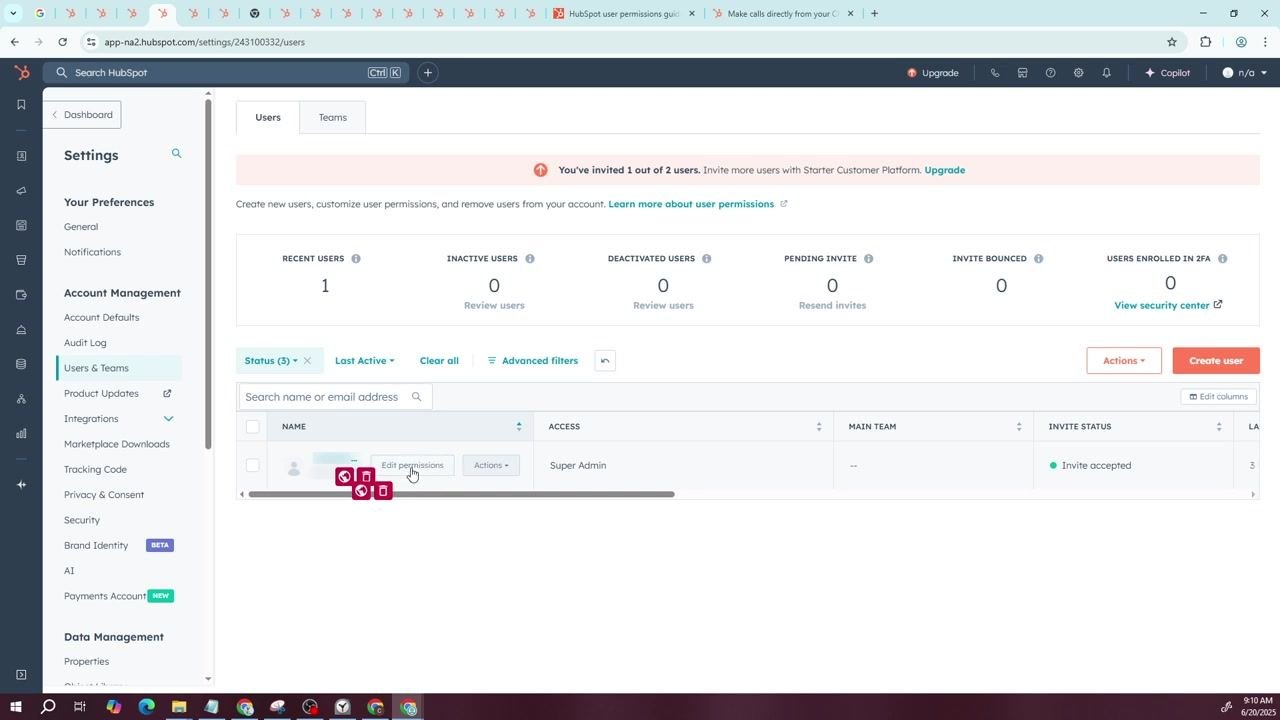The image size is (1280, 720).
Task: Open the Last Active filter dropdown
Action: pos(364,361)
